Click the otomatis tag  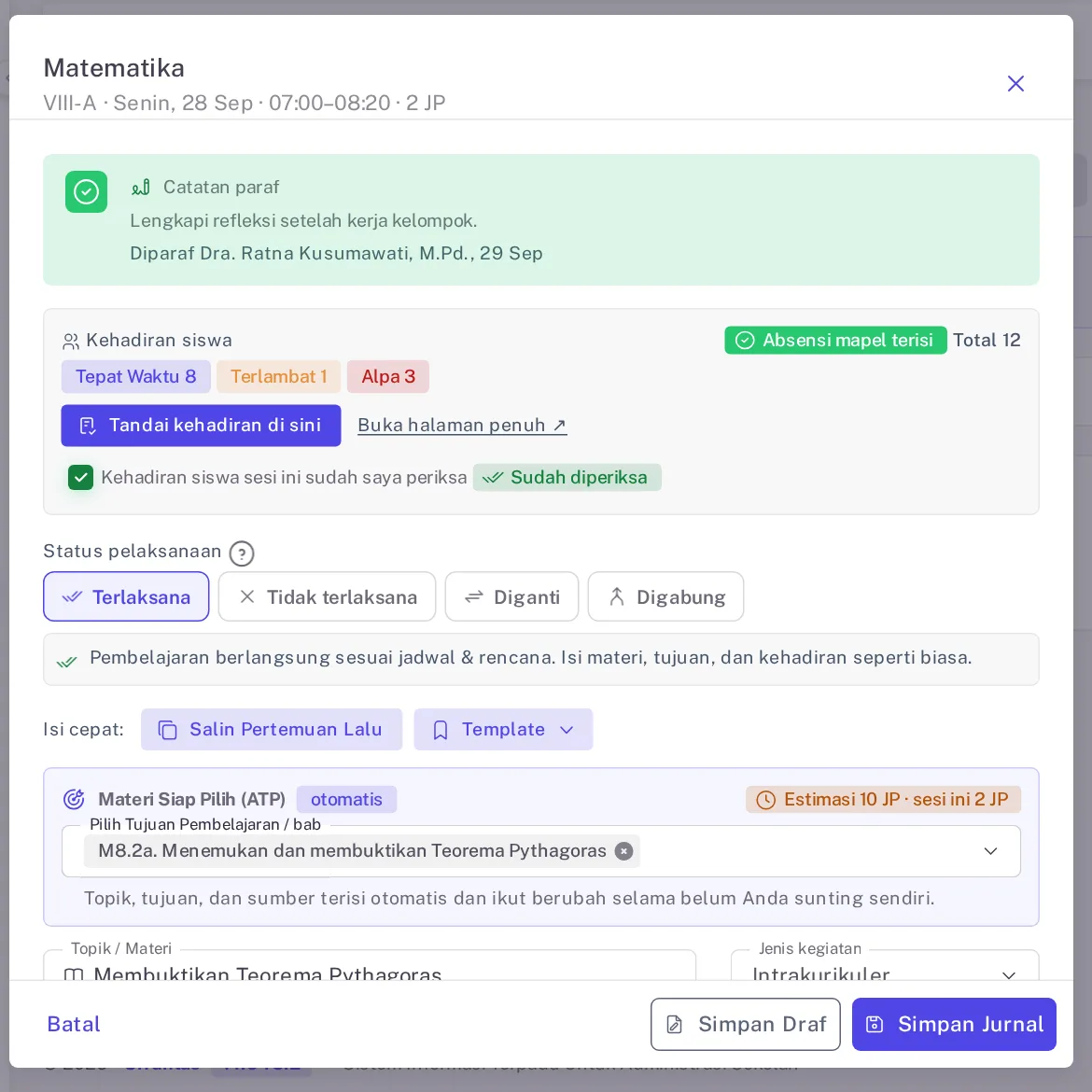(347, 800)
